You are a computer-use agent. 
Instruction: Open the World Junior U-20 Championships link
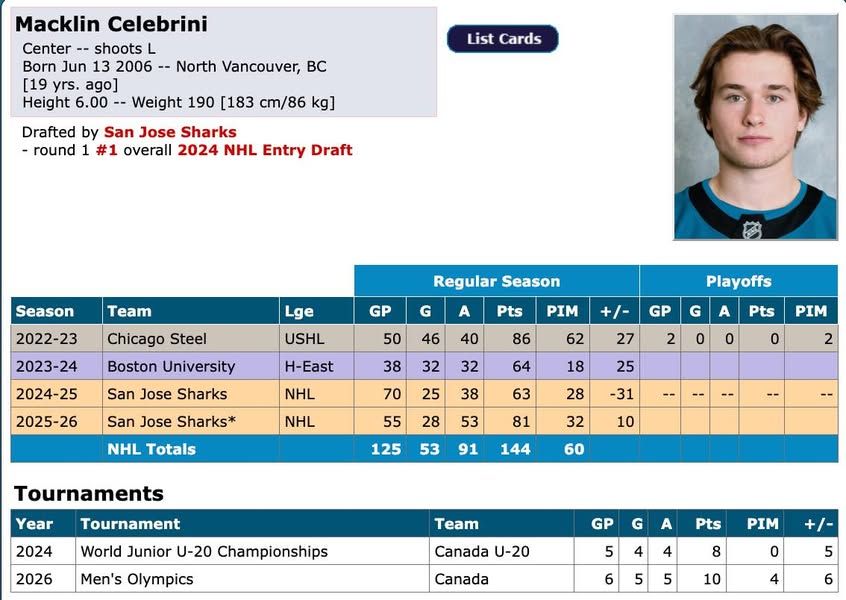pos(203,551)
